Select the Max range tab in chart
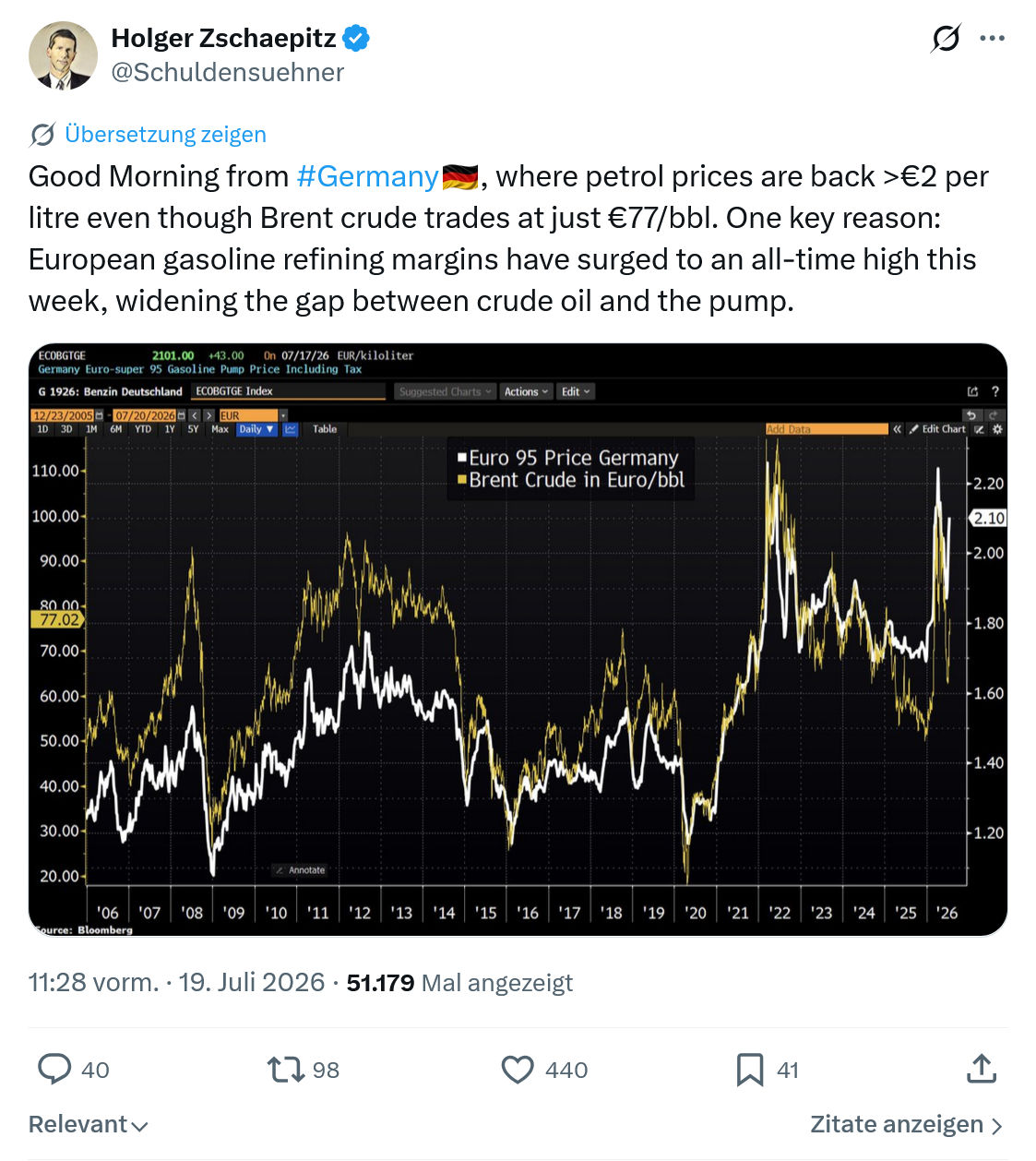 [220, 429]
